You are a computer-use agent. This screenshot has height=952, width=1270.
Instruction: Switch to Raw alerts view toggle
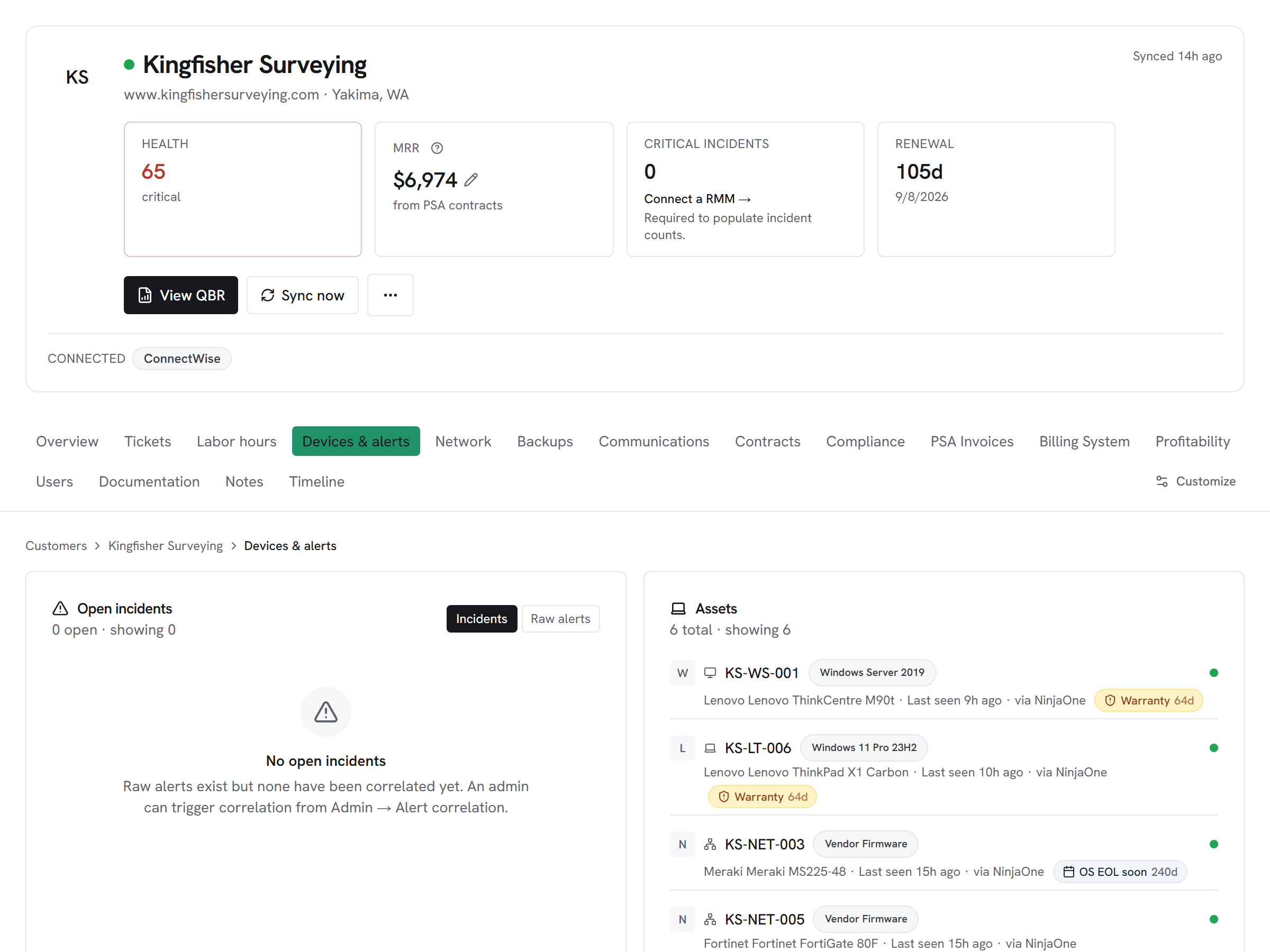pos(560,619)
